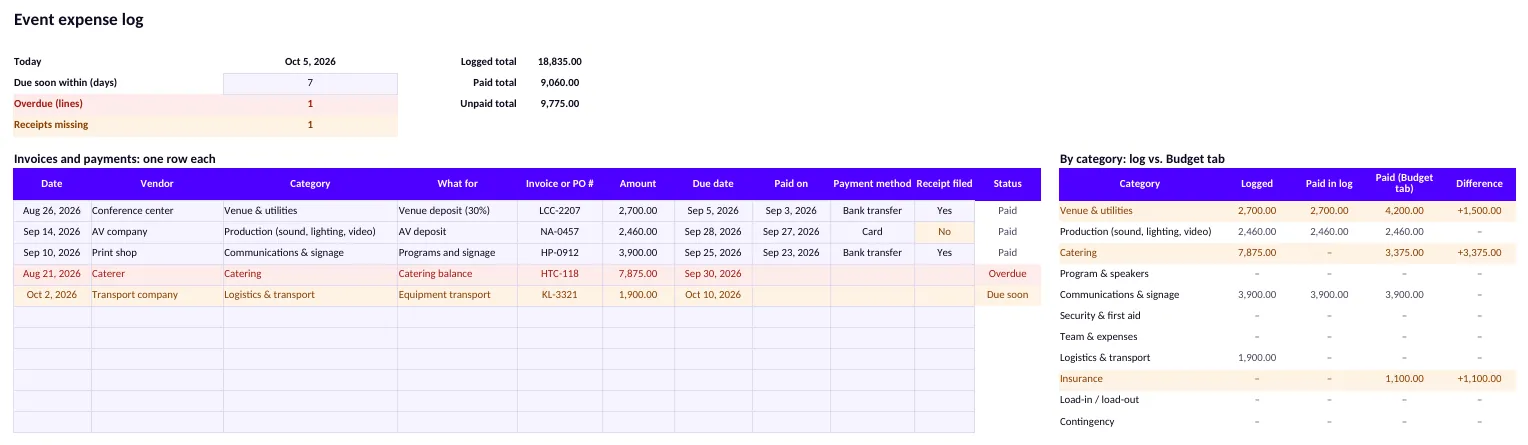Select paid-on date Sep 27, 2026
Image resolution: width=1528 pixels, height=445 pixels.
[x=791, y=232]
